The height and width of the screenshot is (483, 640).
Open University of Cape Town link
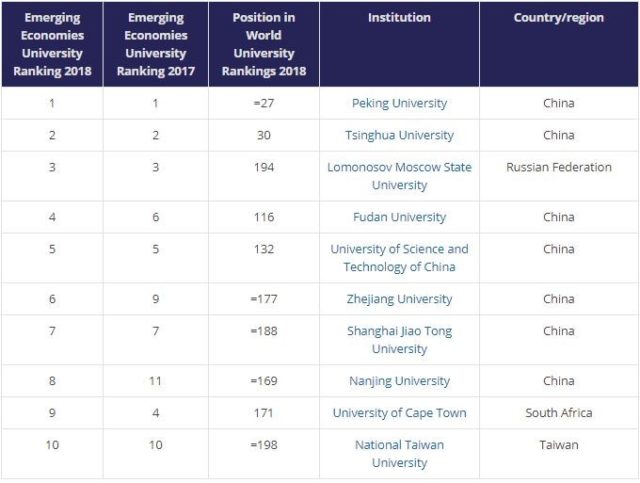[x=399, y=413]
